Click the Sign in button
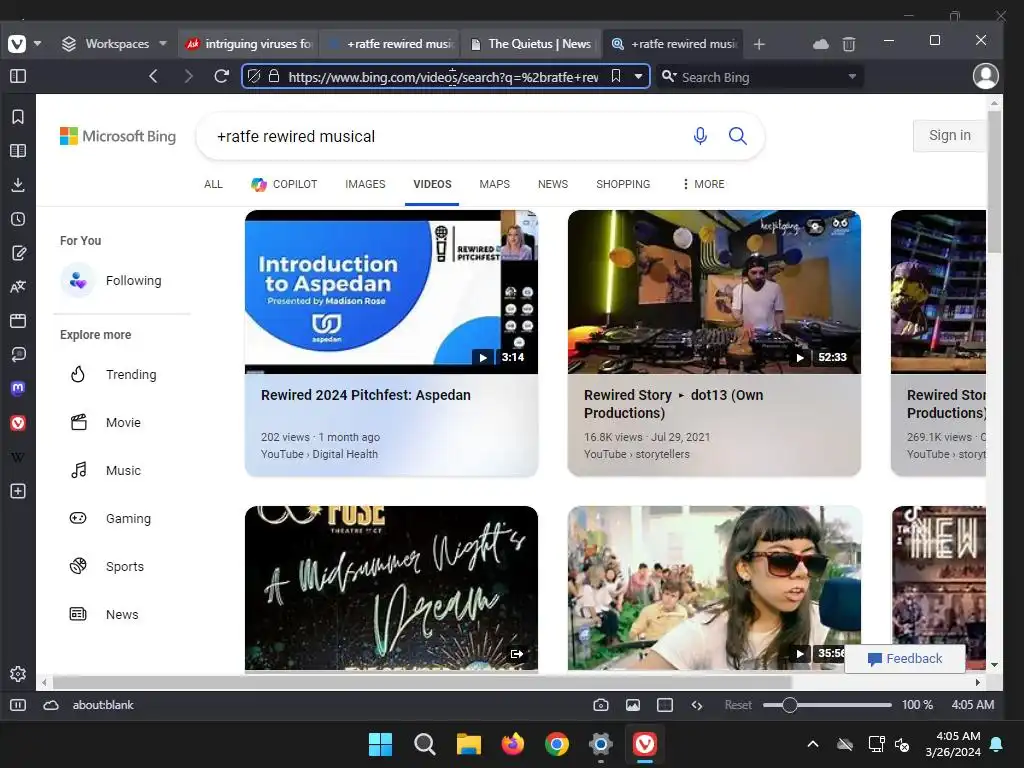The image size is (1024, 768). click(950, 135)
